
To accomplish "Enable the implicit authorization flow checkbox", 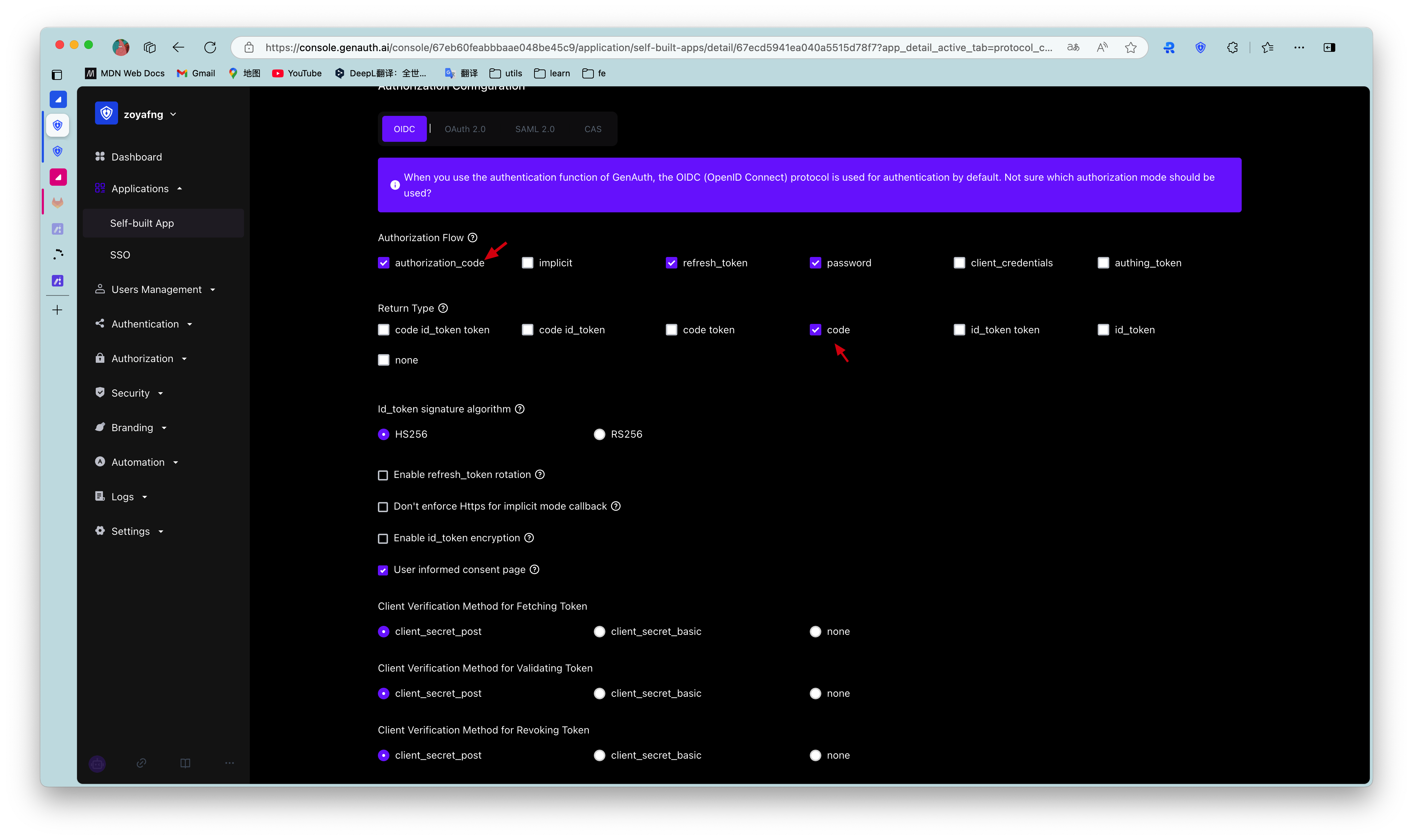I will [x=527, y=263].
